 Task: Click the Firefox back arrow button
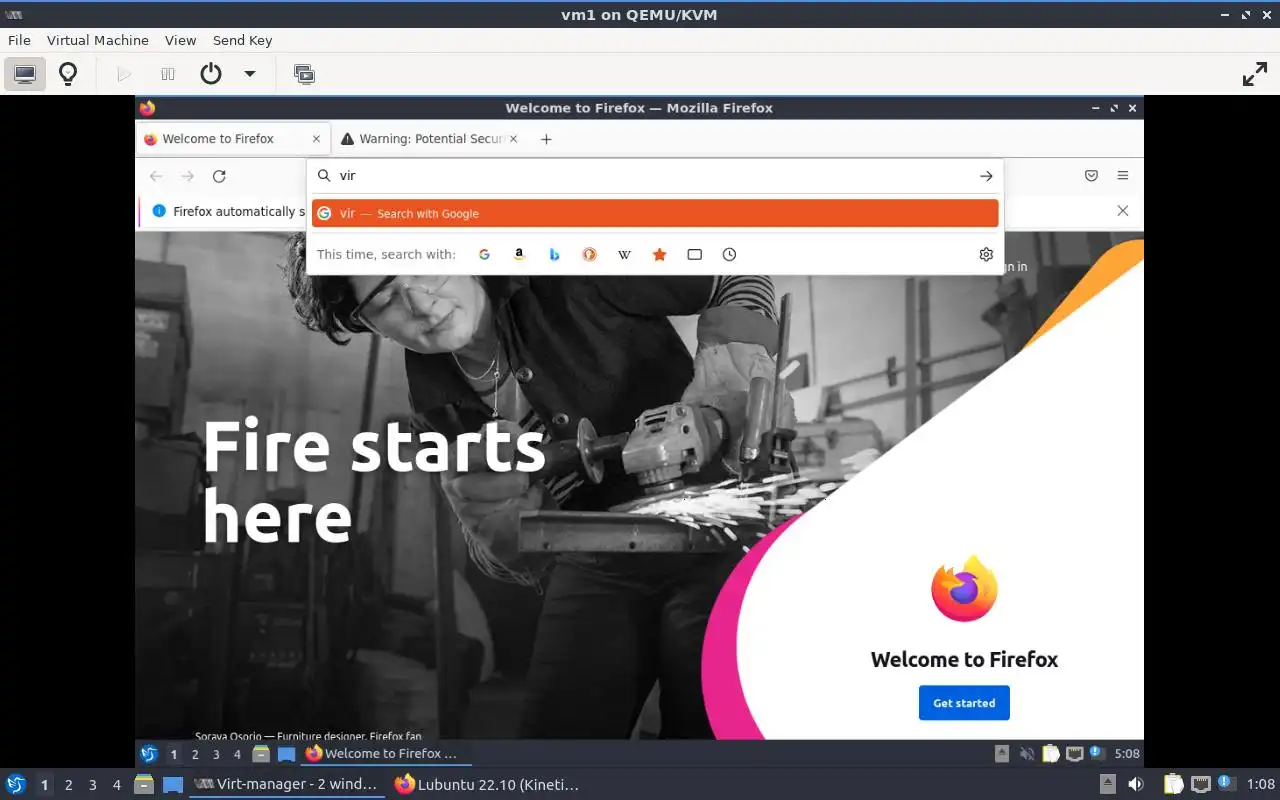pyautogui.click(x=156, y=176)
